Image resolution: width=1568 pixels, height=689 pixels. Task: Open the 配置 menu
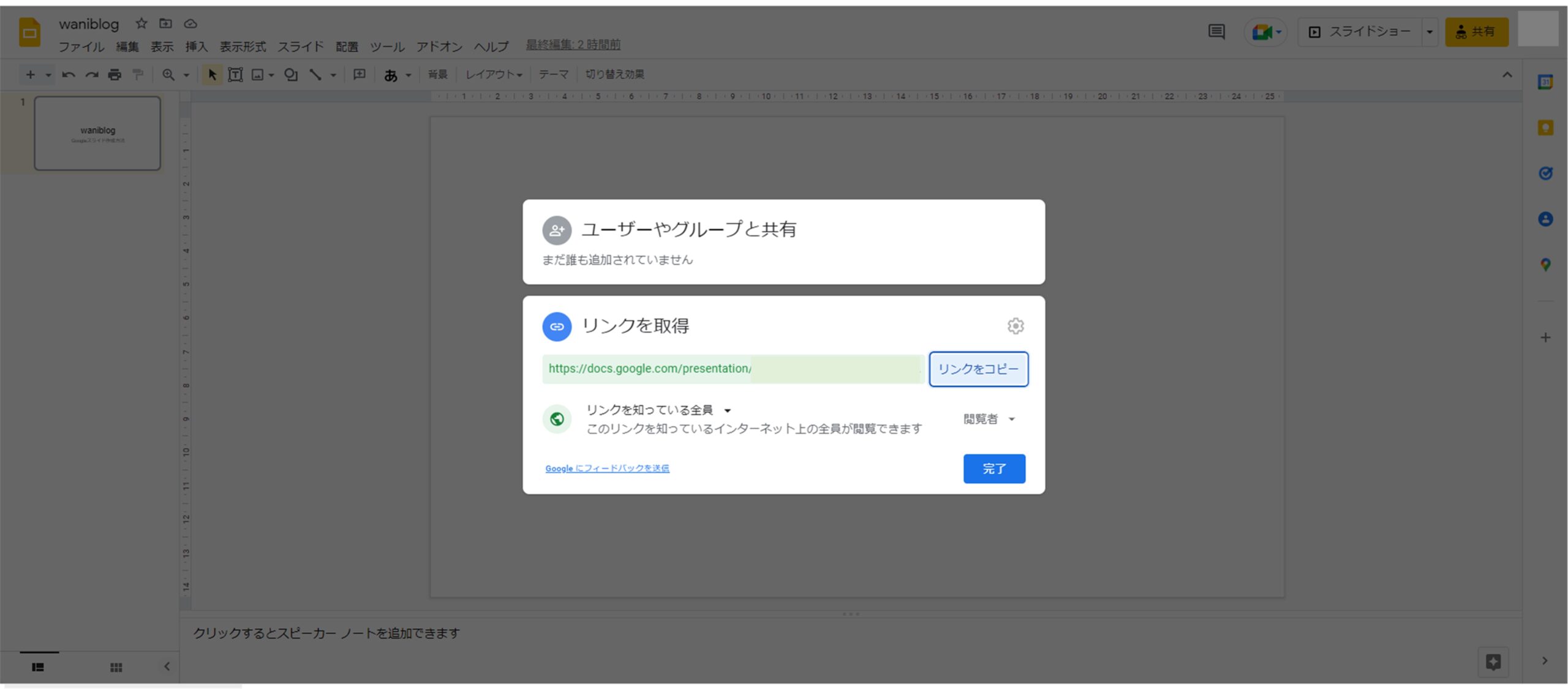point(347,47)
